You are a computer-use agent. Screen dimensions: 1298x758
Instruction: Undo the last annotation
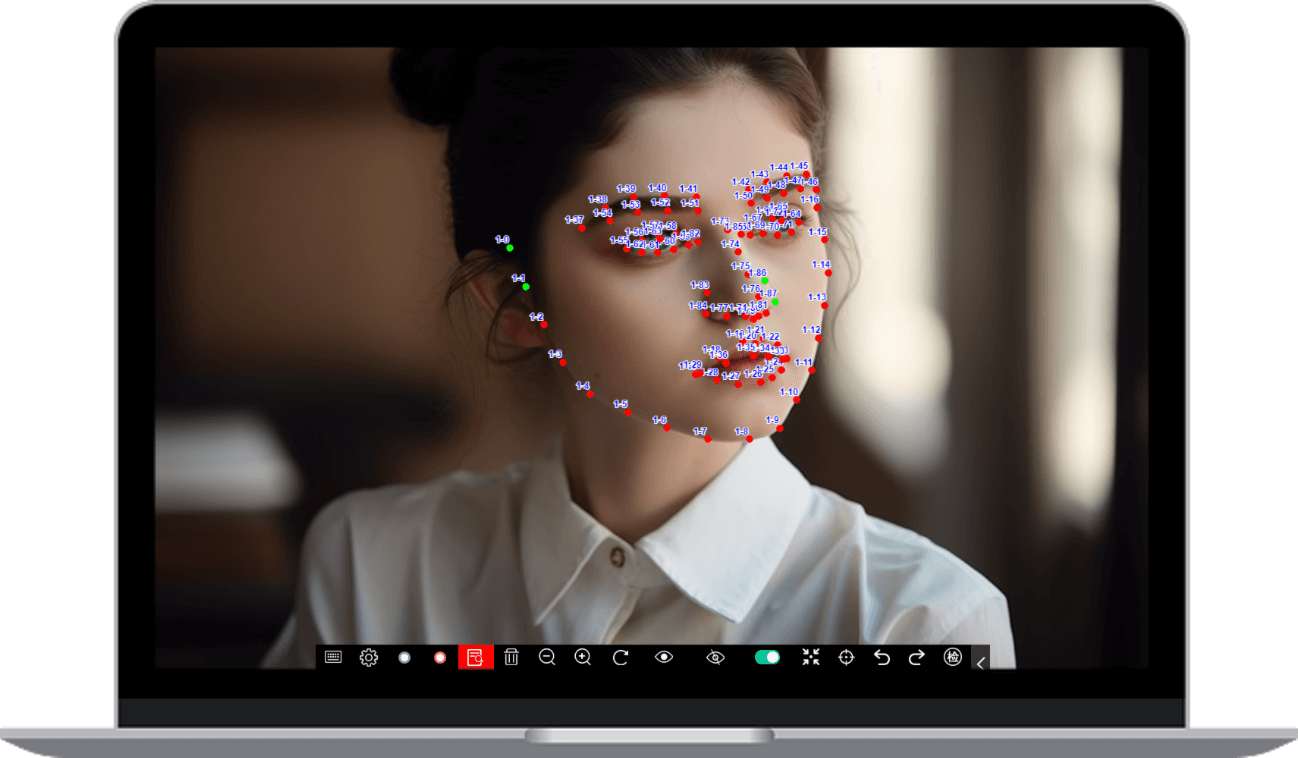click(x=880, y=657)
